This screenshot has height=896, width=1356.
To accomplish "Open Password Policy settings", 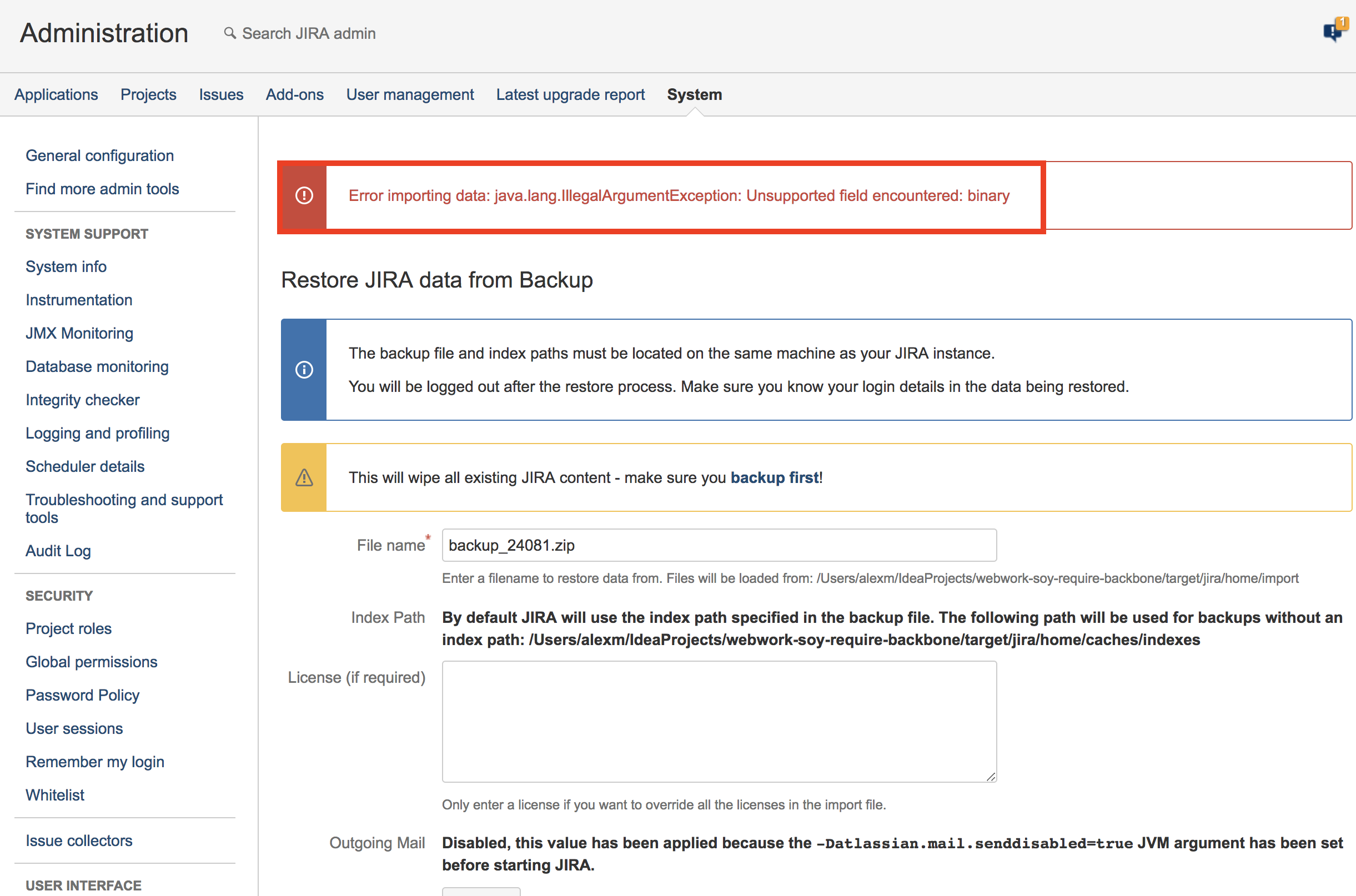I will 82,695.
